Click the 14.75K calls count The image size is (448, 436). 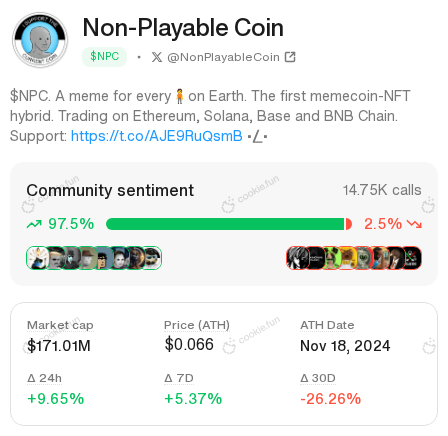382,190
